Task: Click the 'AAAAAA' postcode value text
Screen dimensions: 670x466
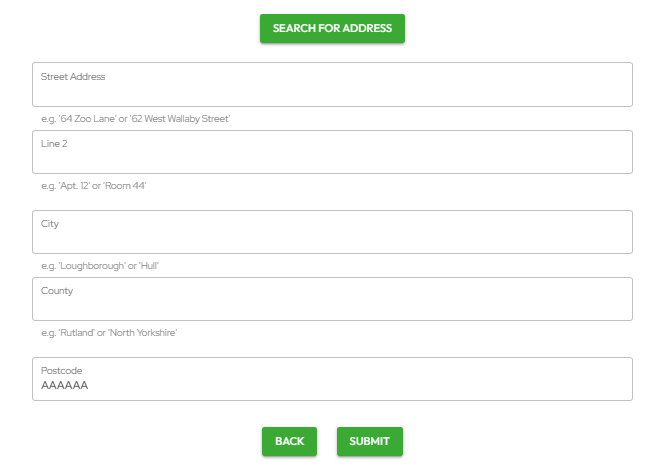Action: pos(64,385)
